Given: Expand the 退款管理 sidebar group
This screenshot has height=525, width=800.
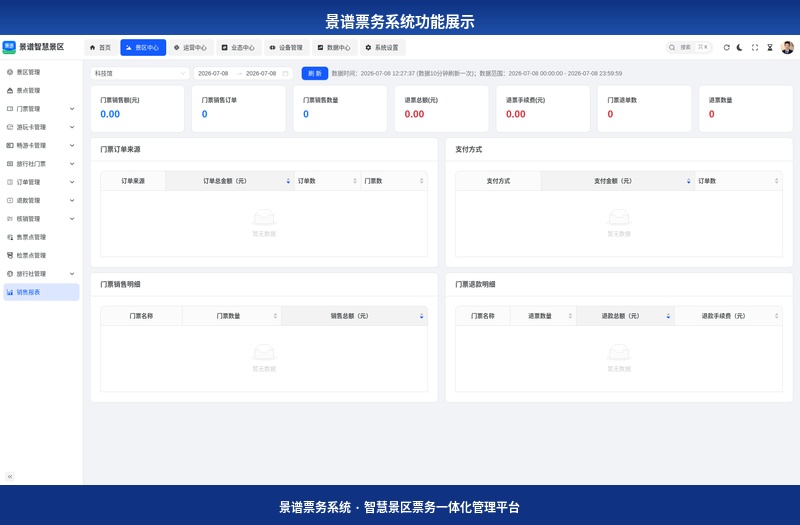Looking at the screenshot, I should pyautogui.click(x=41, y=201).
